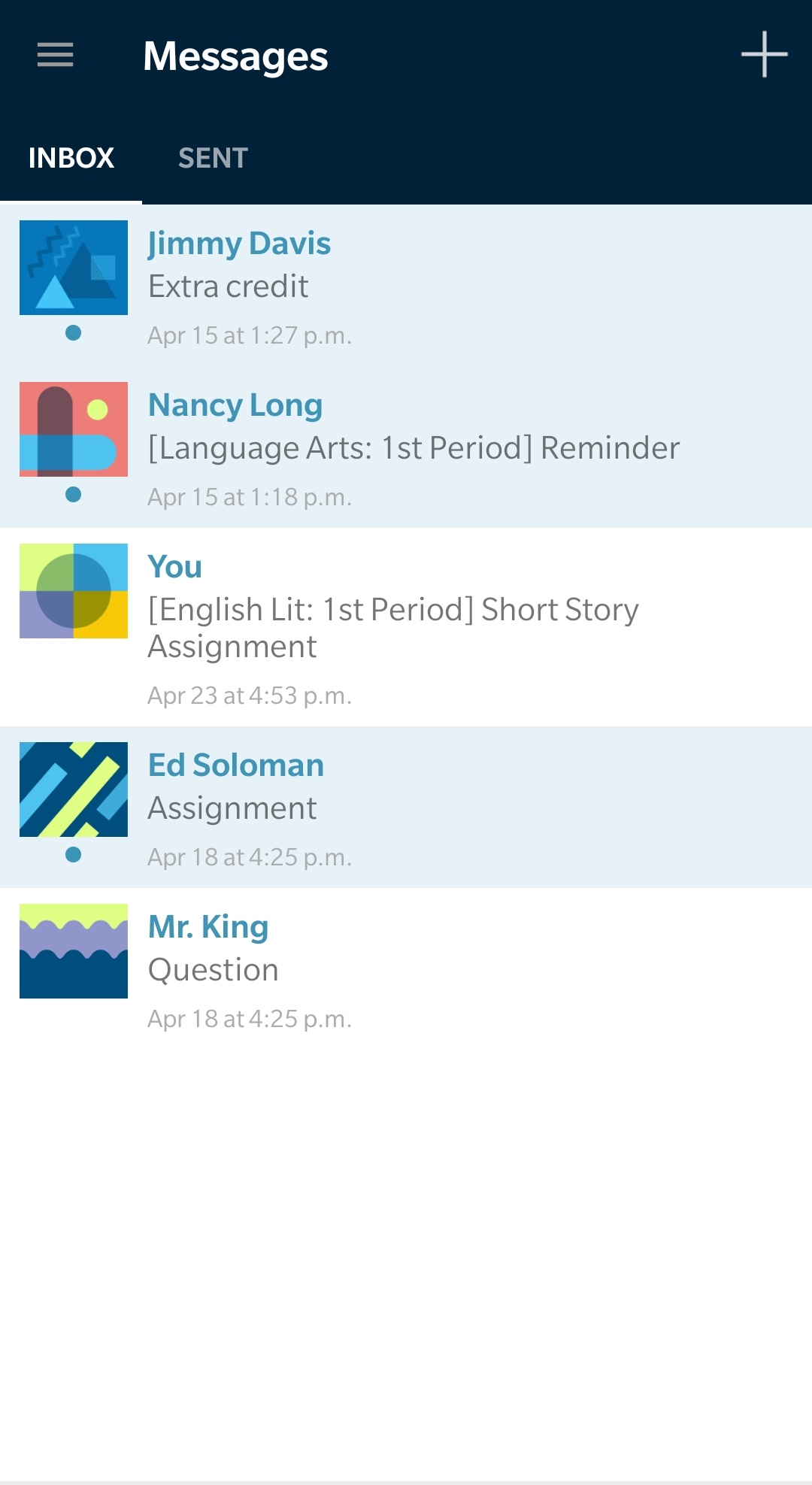Click unread dot under Nancy Long avatar
This screenshot has width=812, height=1485.
point(73,494)
